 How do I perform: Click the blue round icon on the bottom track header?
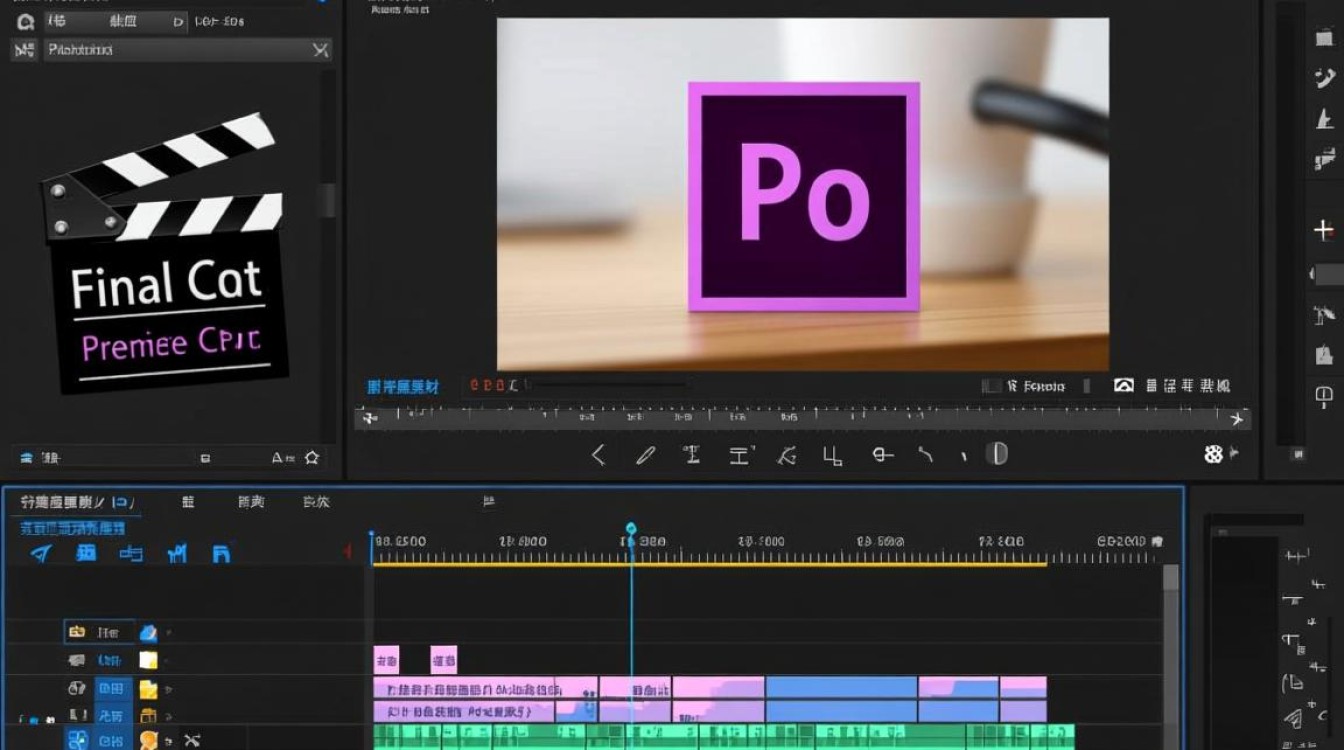pyautogui.click(x=77, y=740)
